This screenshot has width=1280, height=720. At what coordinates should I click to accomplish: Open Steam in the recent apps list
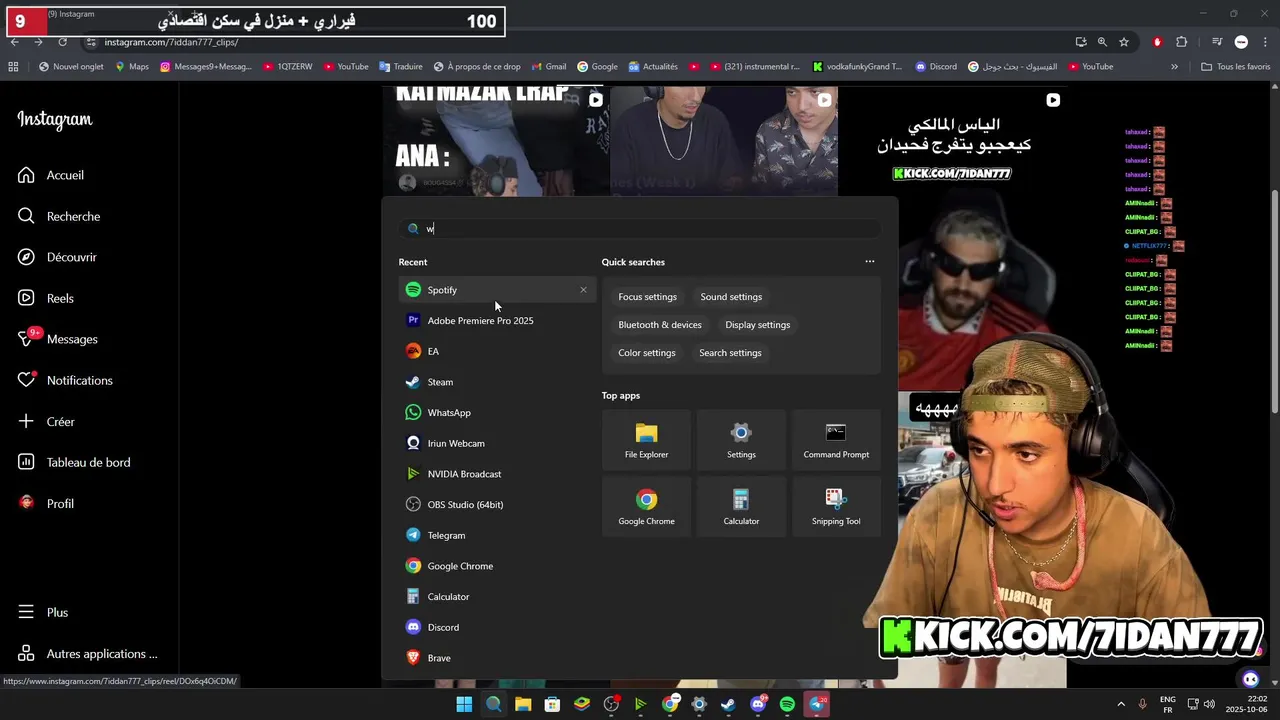[496, 382]
